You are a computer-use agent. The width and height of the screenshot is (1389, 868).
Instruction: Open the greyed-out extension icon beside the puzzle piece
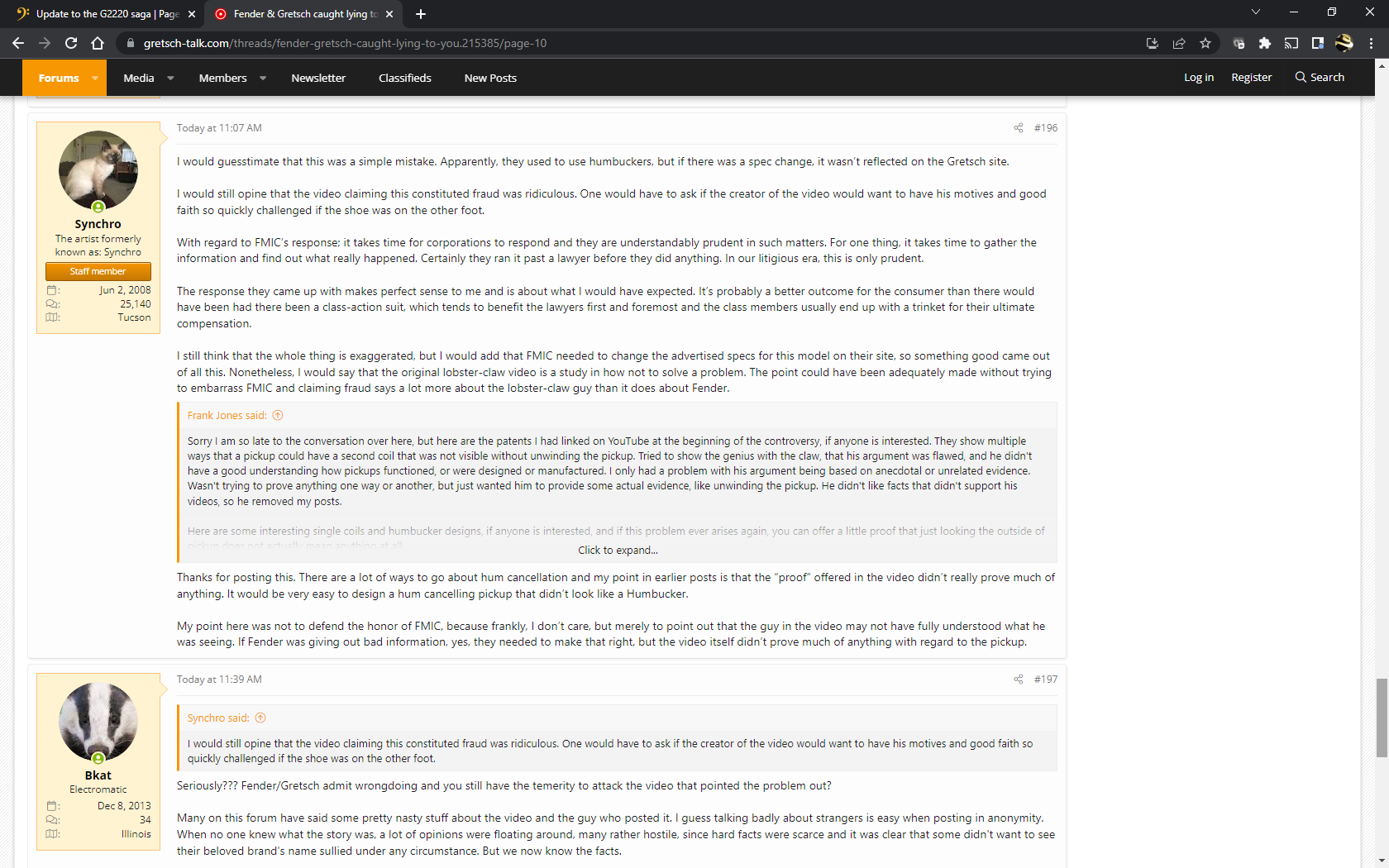(x=1239, y=43)
